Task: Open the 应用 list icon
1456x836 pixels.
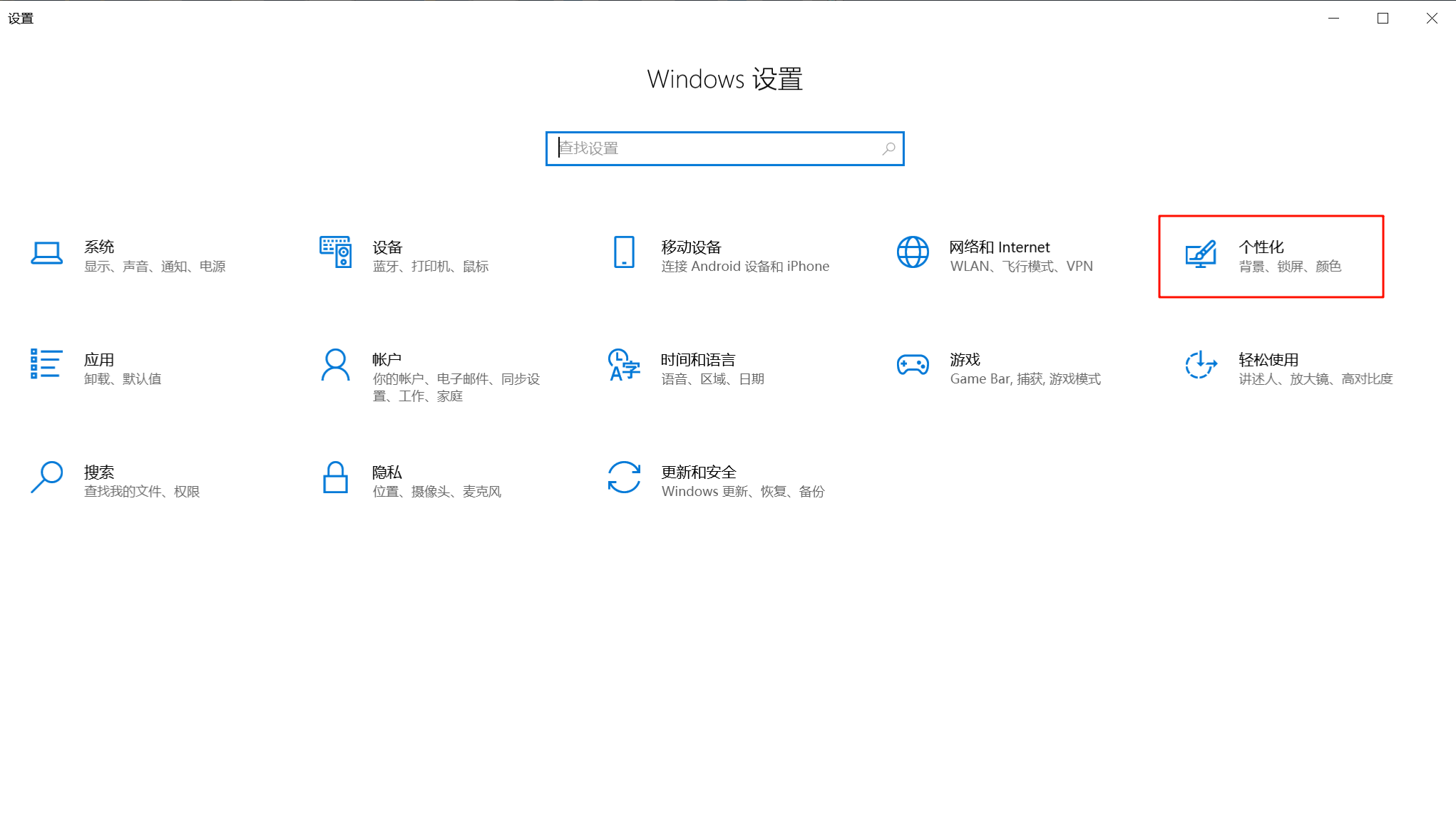Action: click(x=46, y=364)
